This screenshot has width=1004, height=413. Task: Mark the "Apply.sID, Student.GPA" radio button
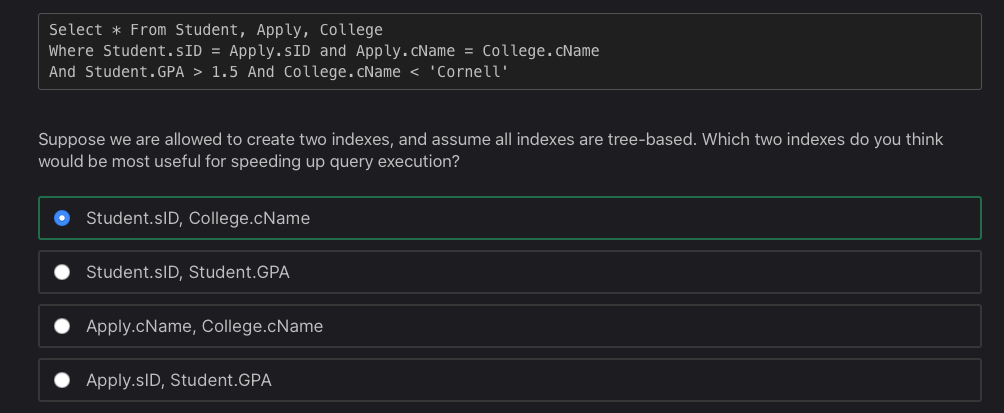point(62,380)
